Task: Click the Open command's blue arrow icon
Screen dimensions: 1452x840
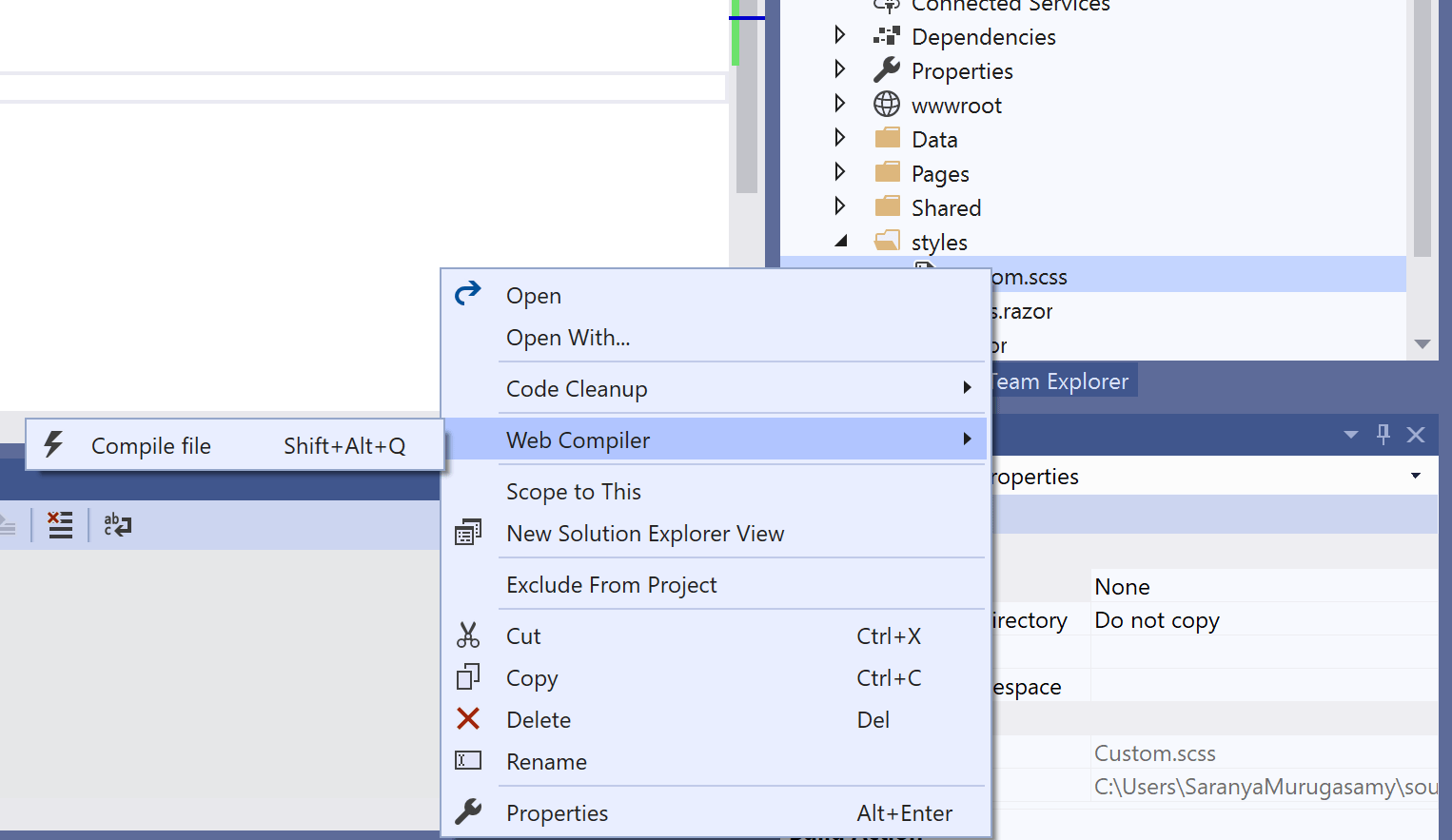Action: pyautogui.click(x=467, y=293)
